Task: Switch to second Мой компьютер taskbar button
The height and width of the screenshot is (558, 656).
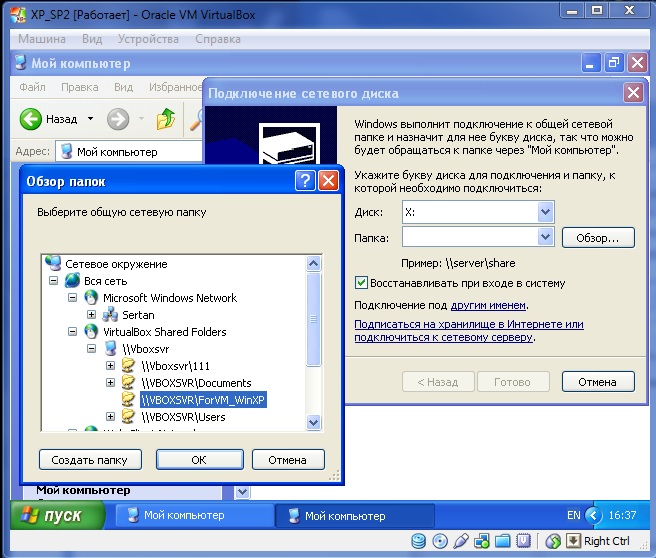Action: click(354, 515)
